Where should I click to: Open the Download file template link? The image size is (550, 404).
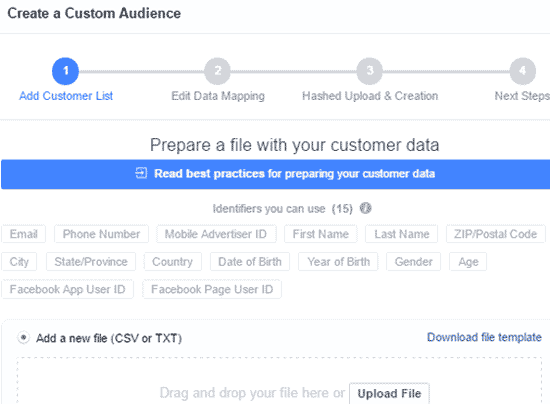click(484, 337)
